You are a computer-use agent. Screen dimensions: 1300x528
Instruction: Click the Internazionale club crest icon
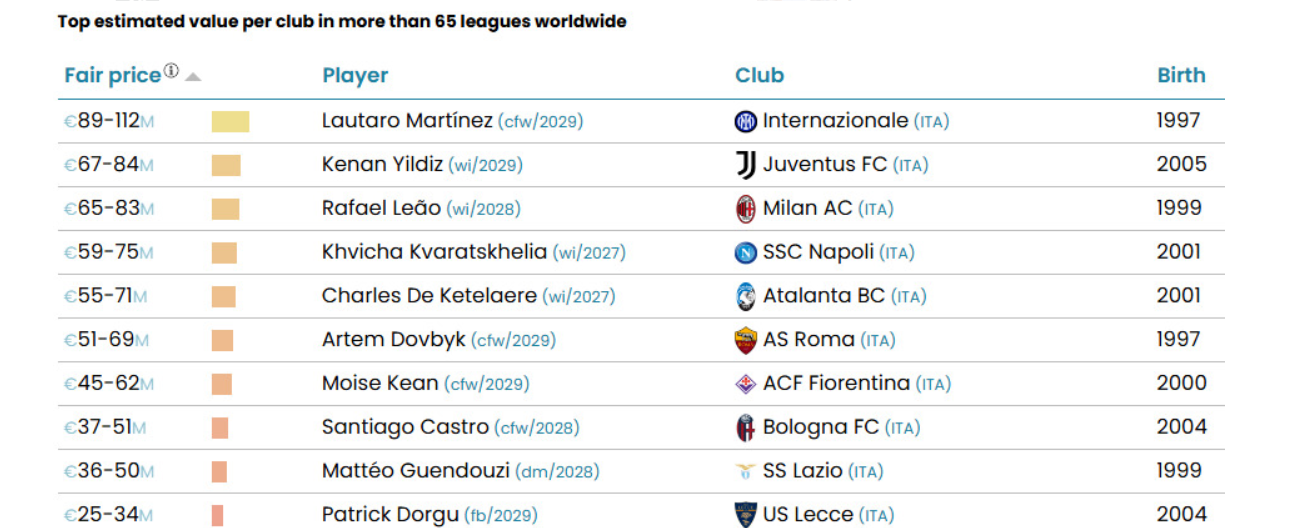click(746, 122)
